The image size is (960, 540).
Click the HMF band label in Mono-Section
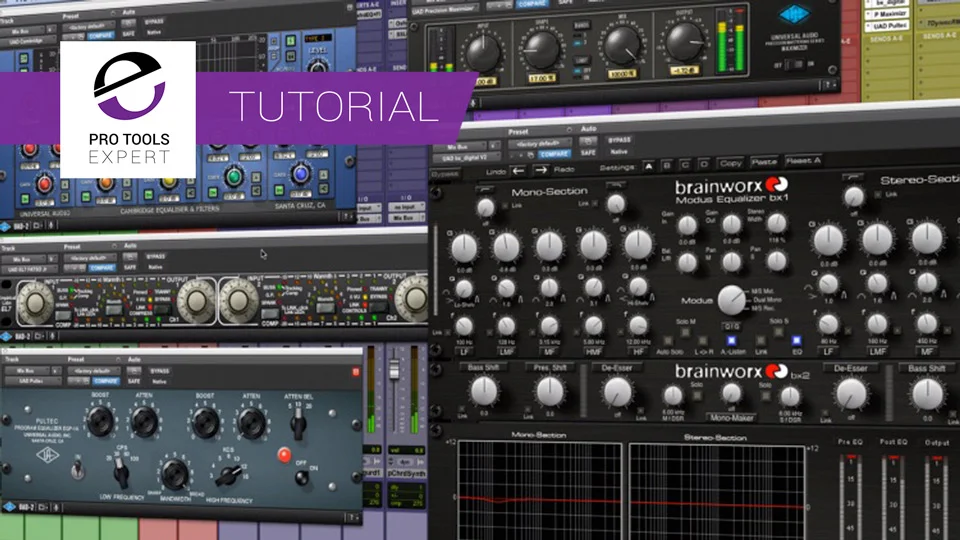[x=593, y=351]
